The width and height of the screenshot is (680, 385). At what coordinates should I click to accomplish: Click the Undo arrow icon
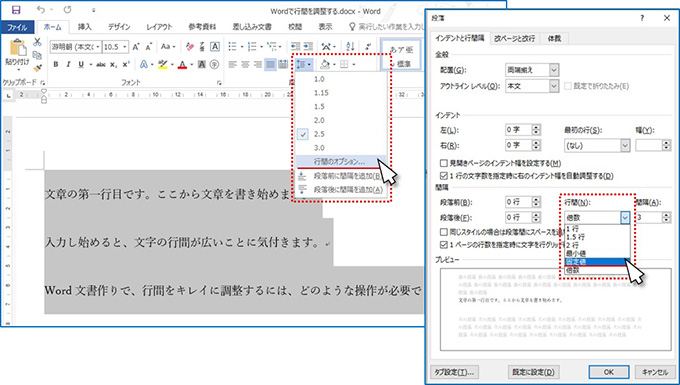(x=41, y=10)
